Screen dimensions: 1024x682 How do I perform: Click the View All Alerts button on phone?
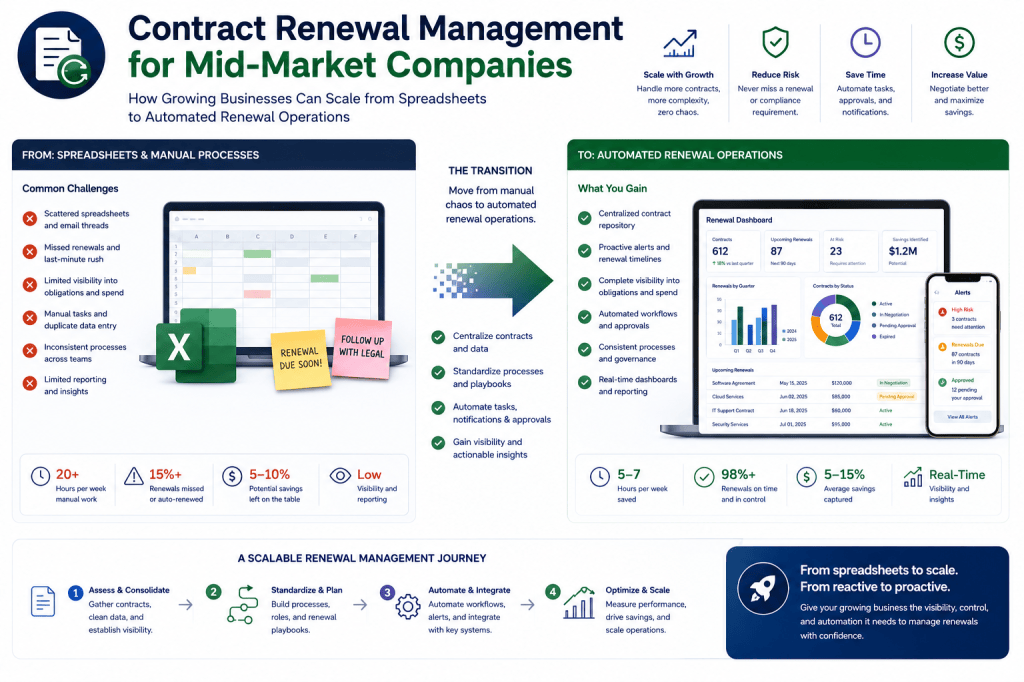[963, 417]
